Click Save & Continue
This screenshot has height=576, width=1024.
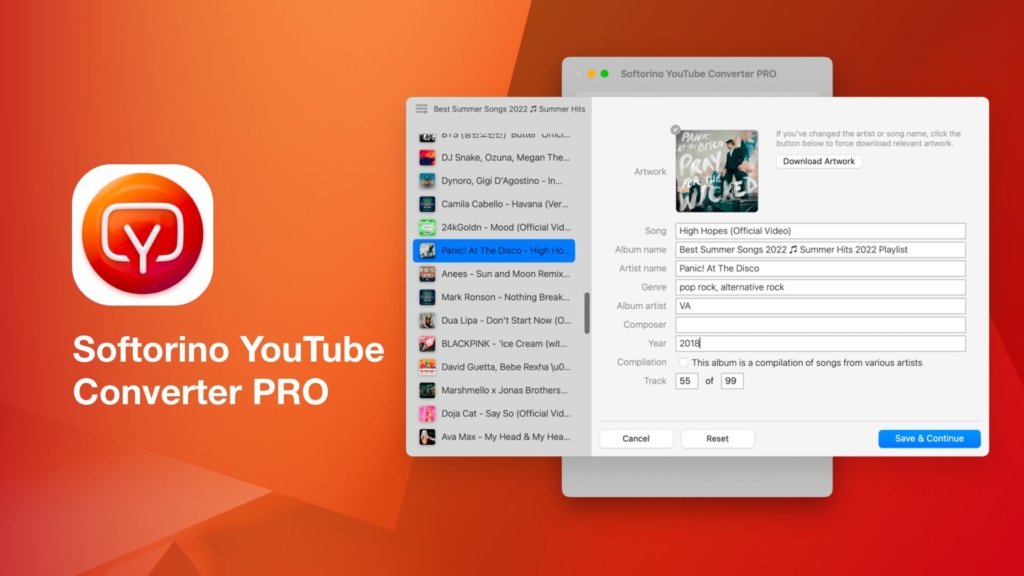point(929,439)
